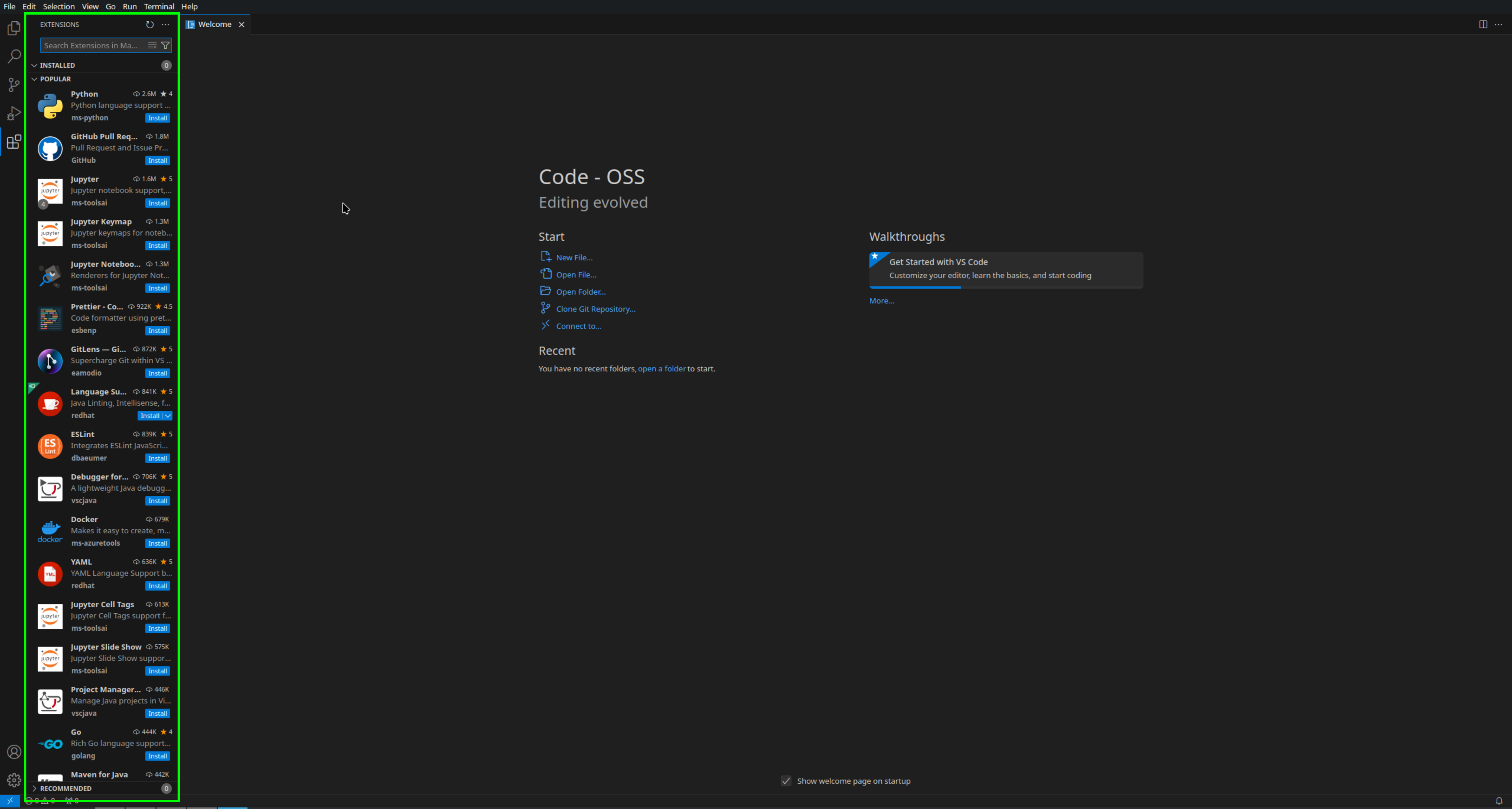Click the New File link
The image size is (1512, 809).
pyautogui.click(x=574, y=257)
